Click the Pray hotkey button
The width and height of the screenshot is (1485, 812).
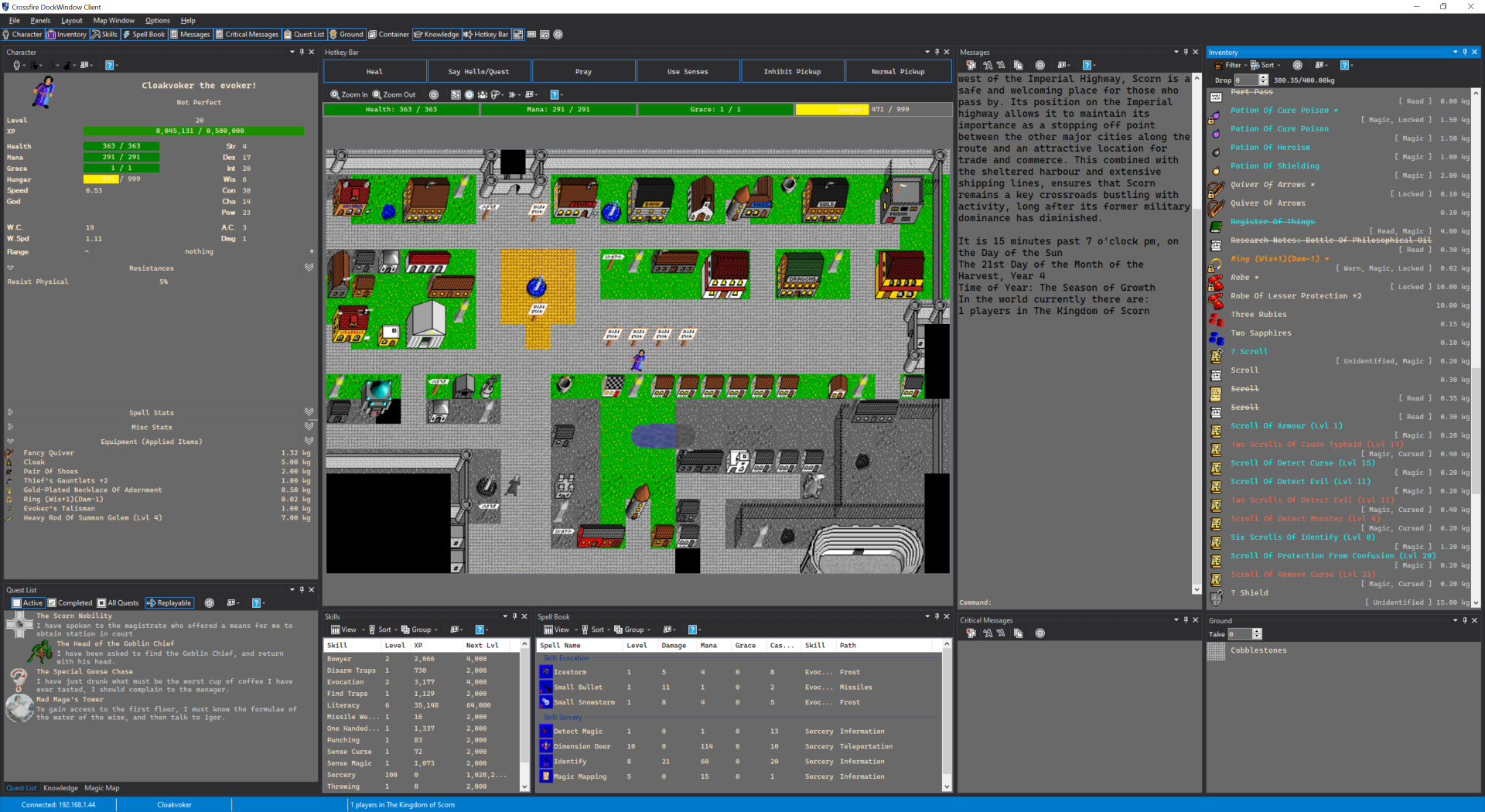pos(584,71)
